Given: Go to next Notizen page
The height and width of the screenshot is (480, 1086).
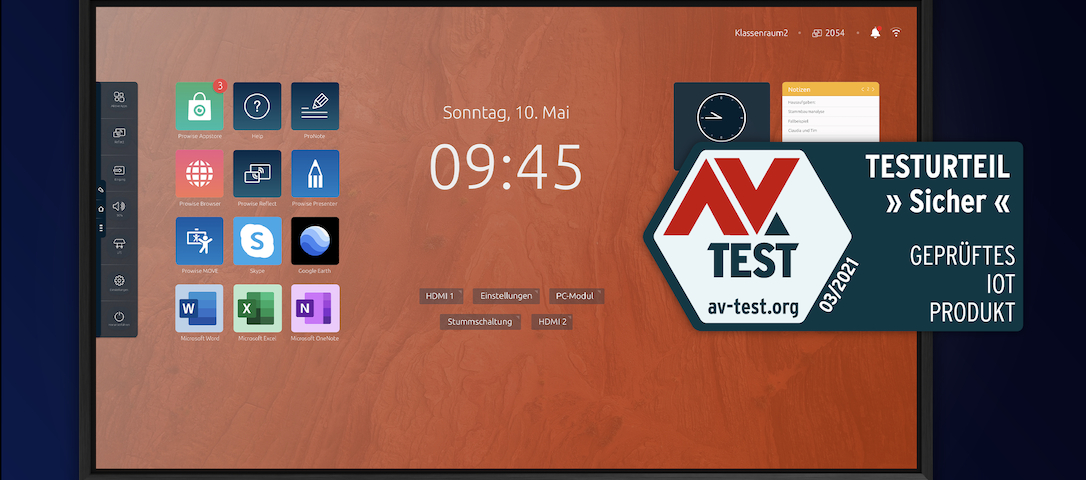Looking at the screenshot, I should coord(873,89).
